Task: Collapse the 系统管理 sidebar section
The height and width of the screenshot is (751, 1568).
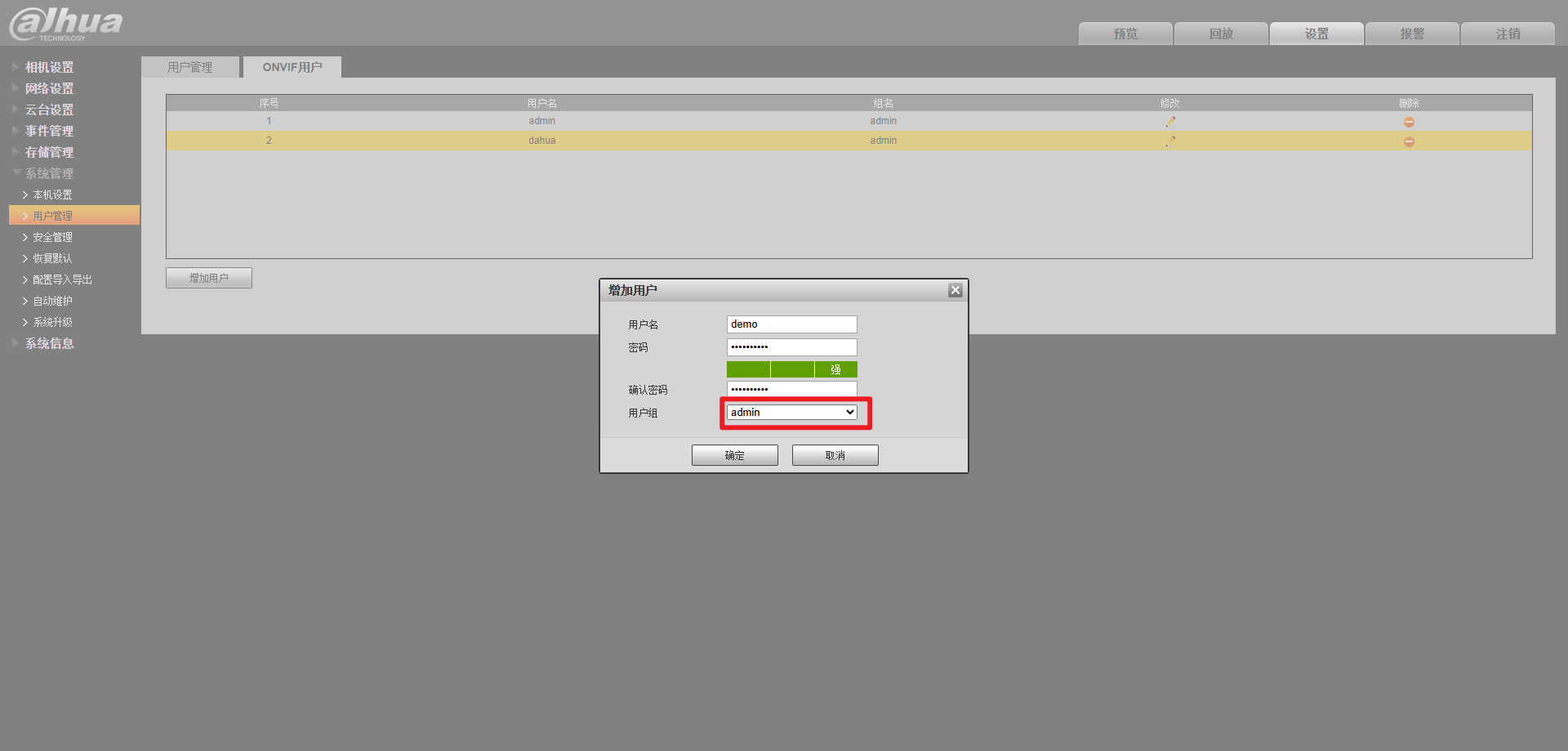Action: coord(49,173)
